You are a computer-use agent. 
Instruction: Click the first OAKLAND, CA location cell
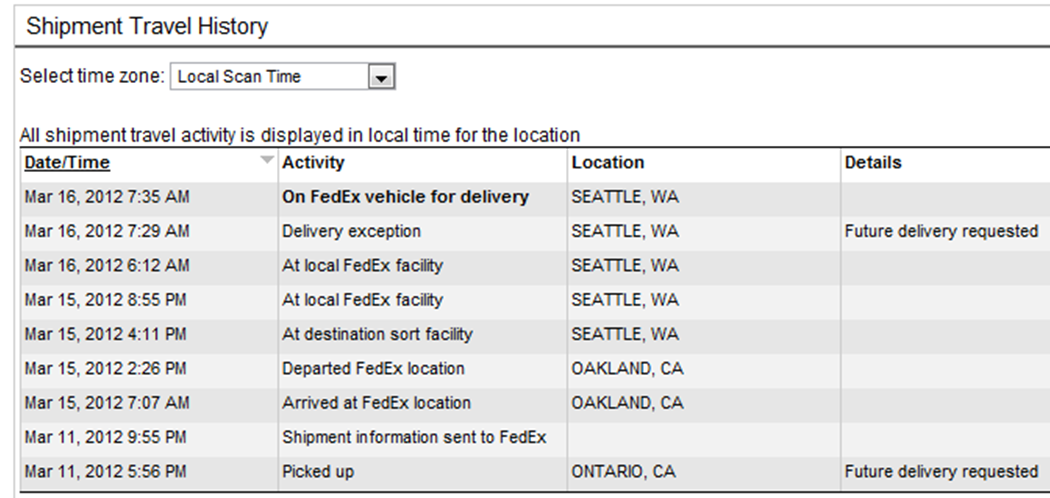(x=627, y=368)
